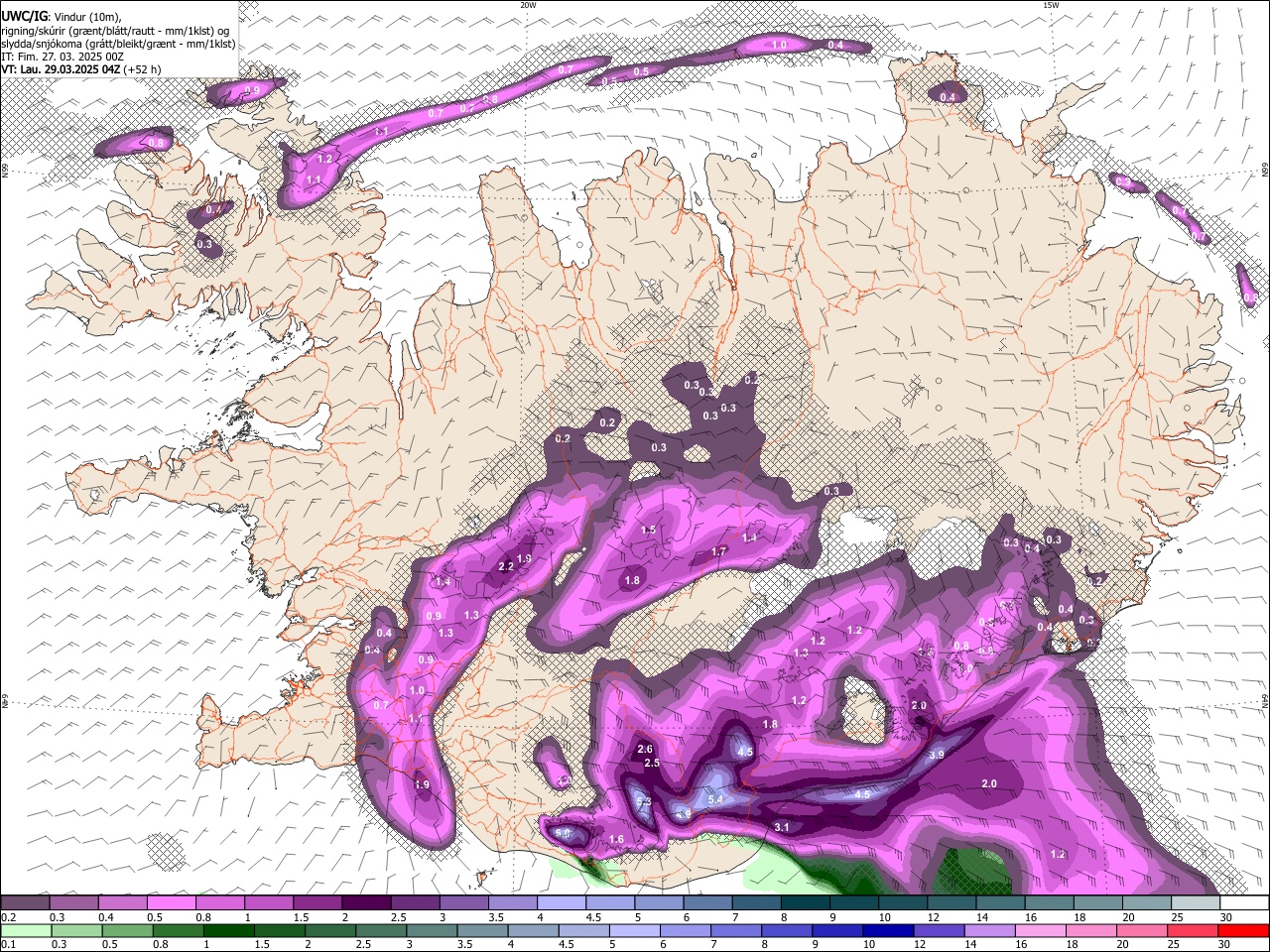The width and height of the screenshot is (1270, 952).
Task: Click the 3.1 precipitation value on the map
Action: coord(781,827)
